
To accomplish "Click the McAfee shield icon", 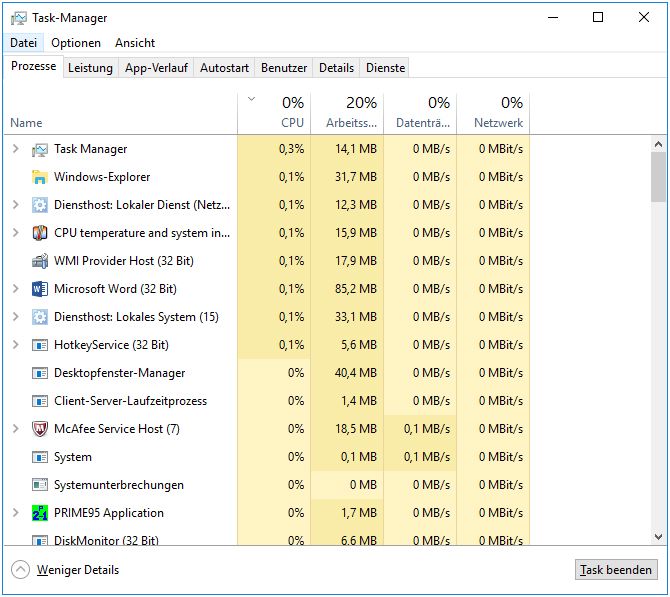I will (40, 429).
